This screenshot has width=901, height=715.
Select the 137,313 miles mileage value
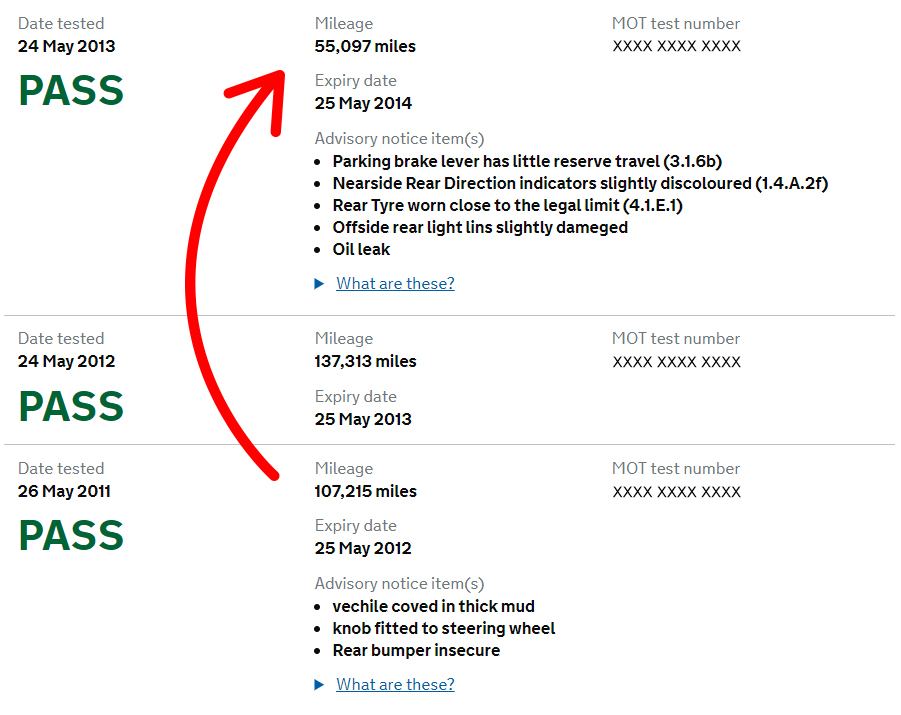pos(365,361)
